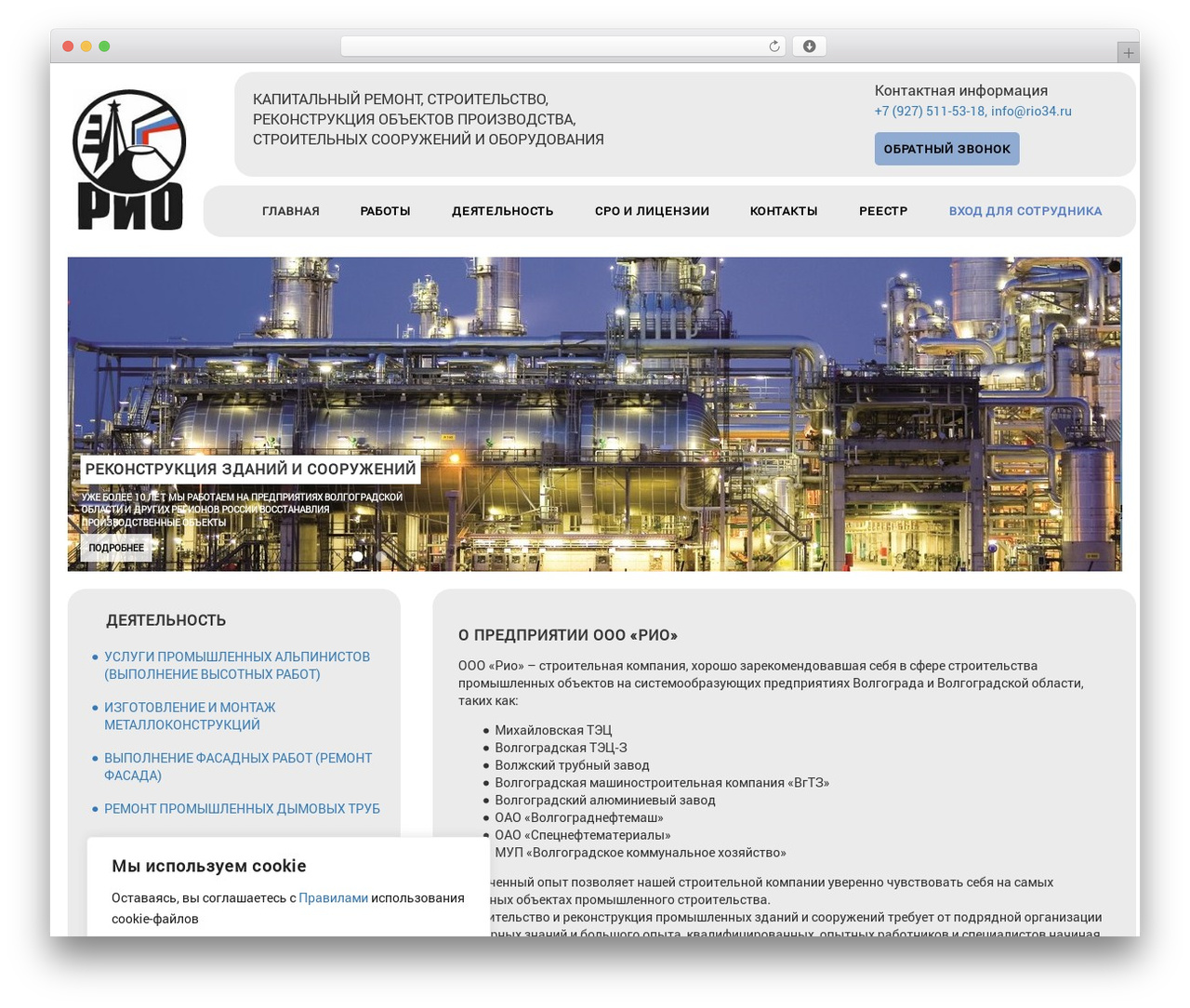The image size is (1190, 1008).
Task: Open the РАБОТЫ menu item
Action: 386,211
